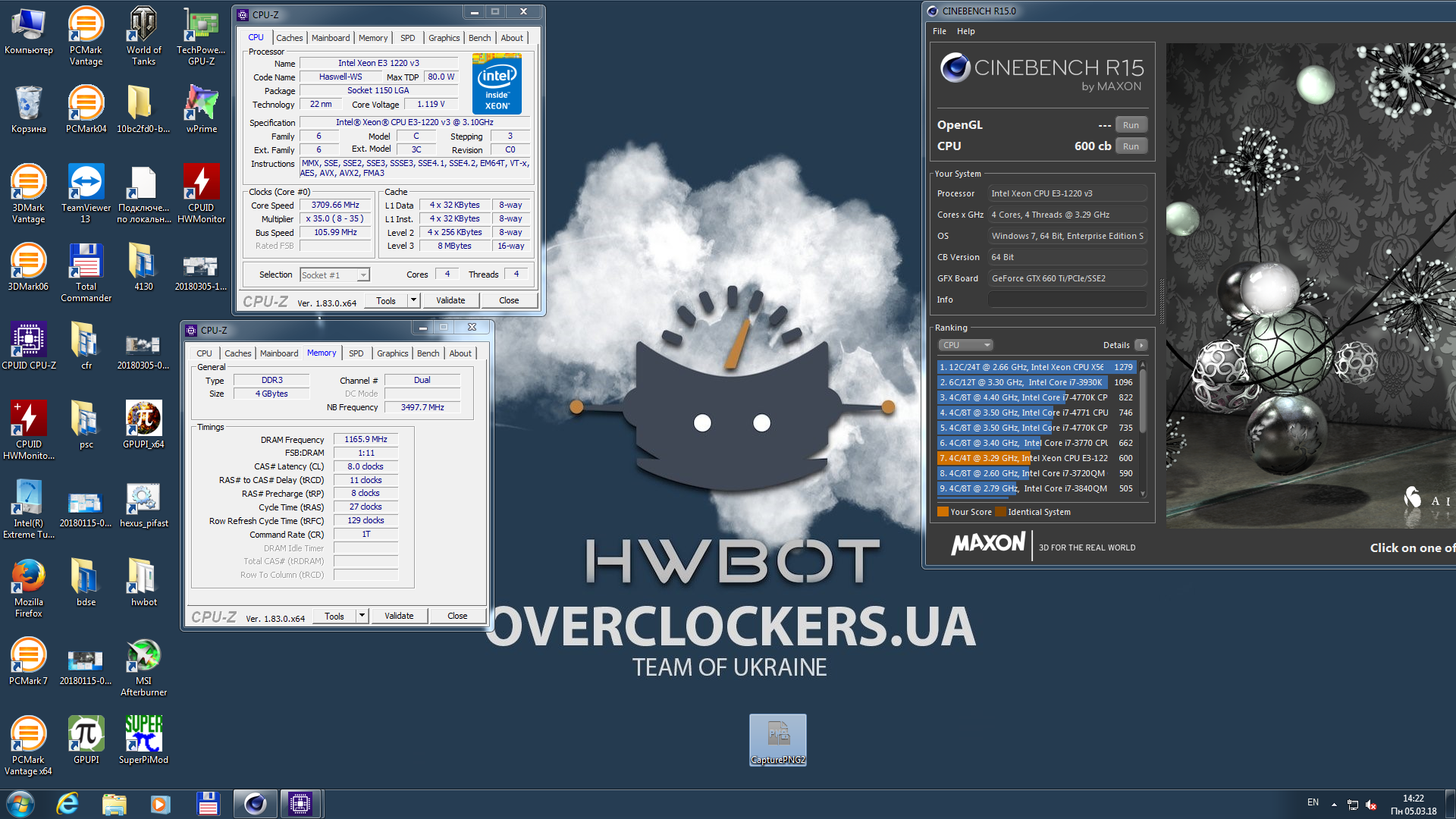
Task: Run the OpenGL benchmark
Action: 1131,125
